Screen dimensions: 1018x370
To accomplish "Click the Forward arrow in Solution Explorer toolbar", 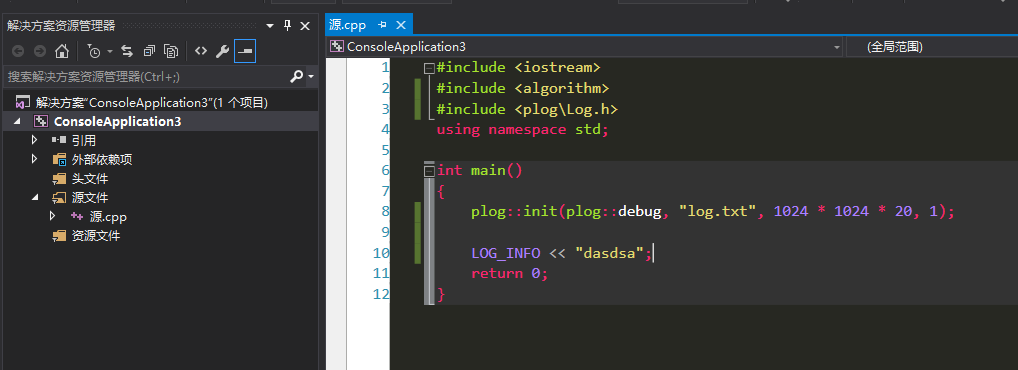I will pos(40,51).
